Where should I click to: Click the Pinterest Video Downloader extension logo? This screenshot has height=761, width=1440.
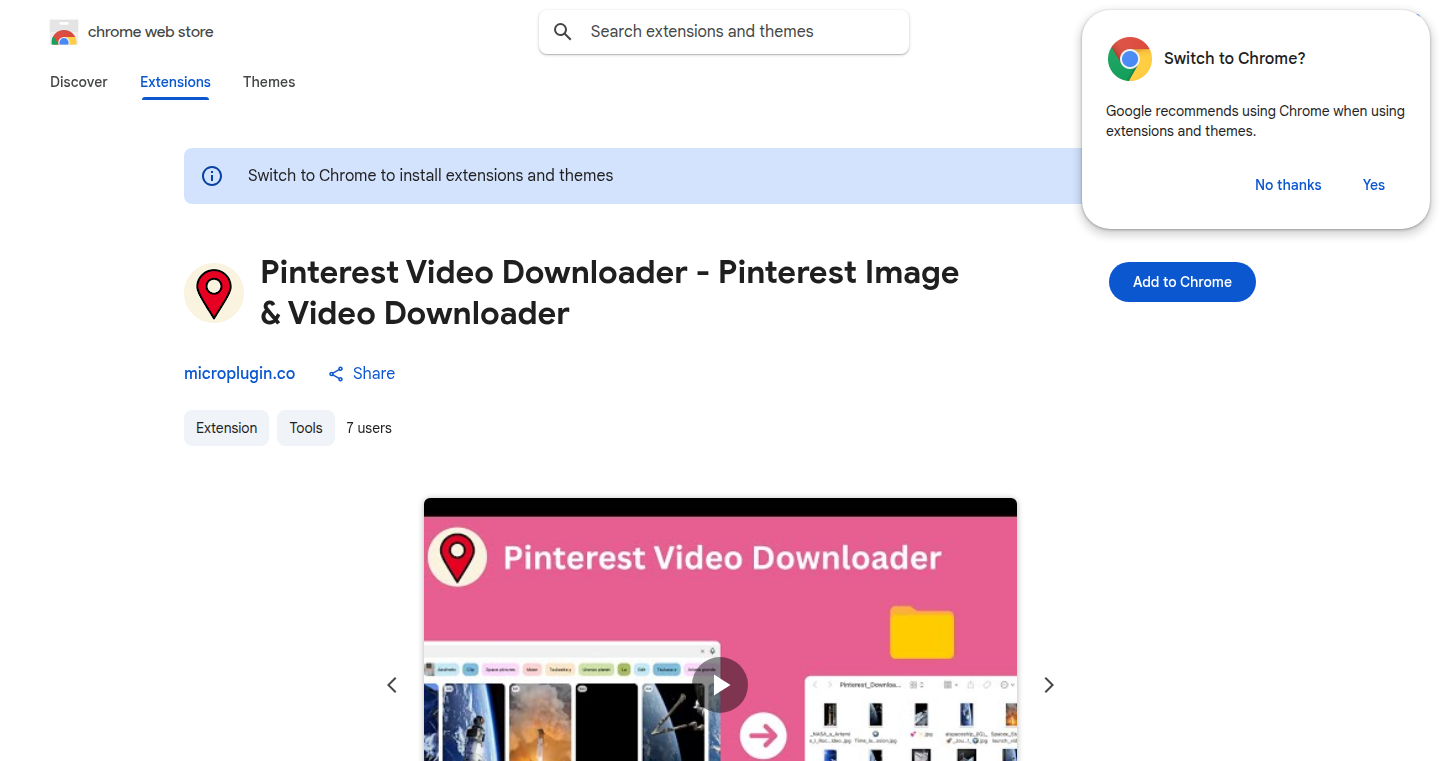pyautogui.click(x=214, y=293)
